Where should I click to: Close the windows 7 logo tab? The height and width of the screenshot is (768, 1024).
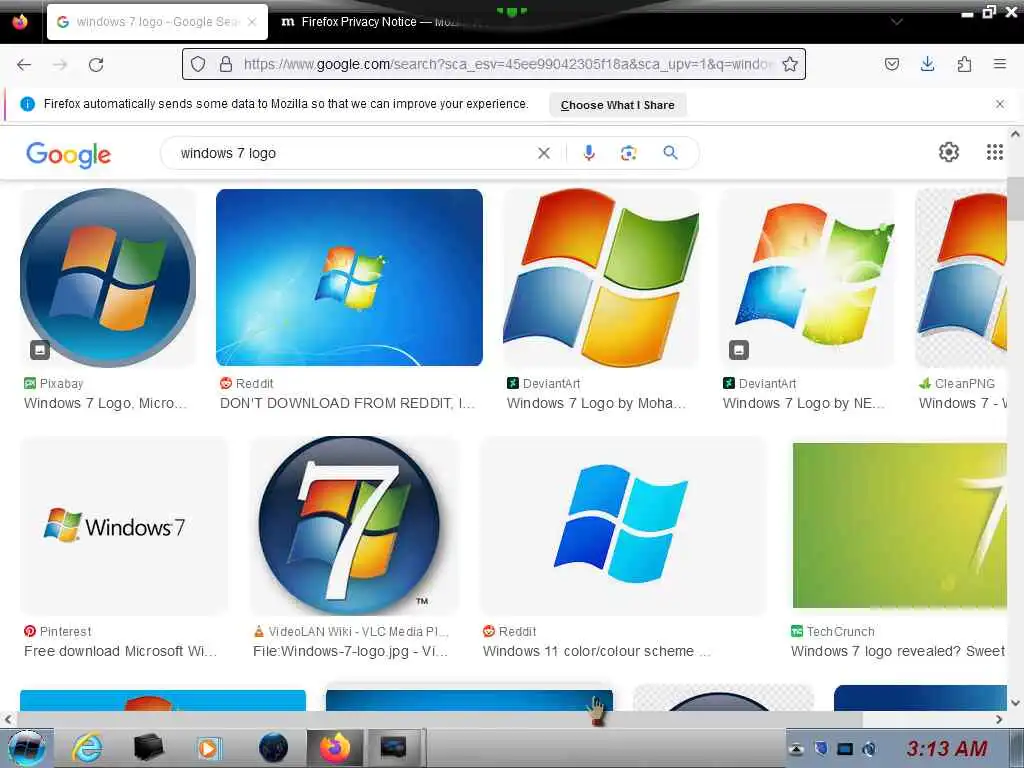click(252, 22)
